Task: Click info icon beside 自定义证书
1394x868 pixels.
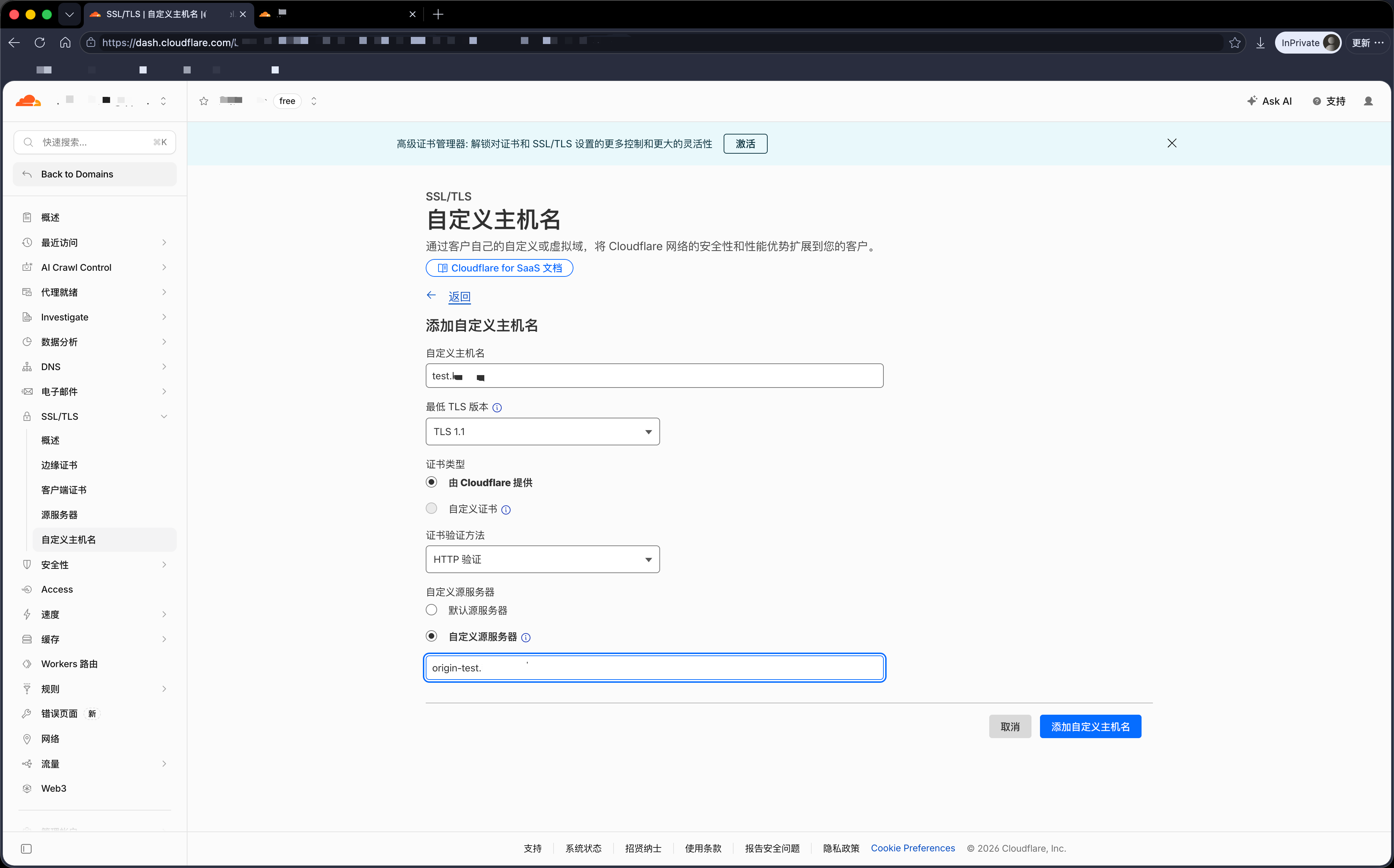Action: [x=506, y=510]
